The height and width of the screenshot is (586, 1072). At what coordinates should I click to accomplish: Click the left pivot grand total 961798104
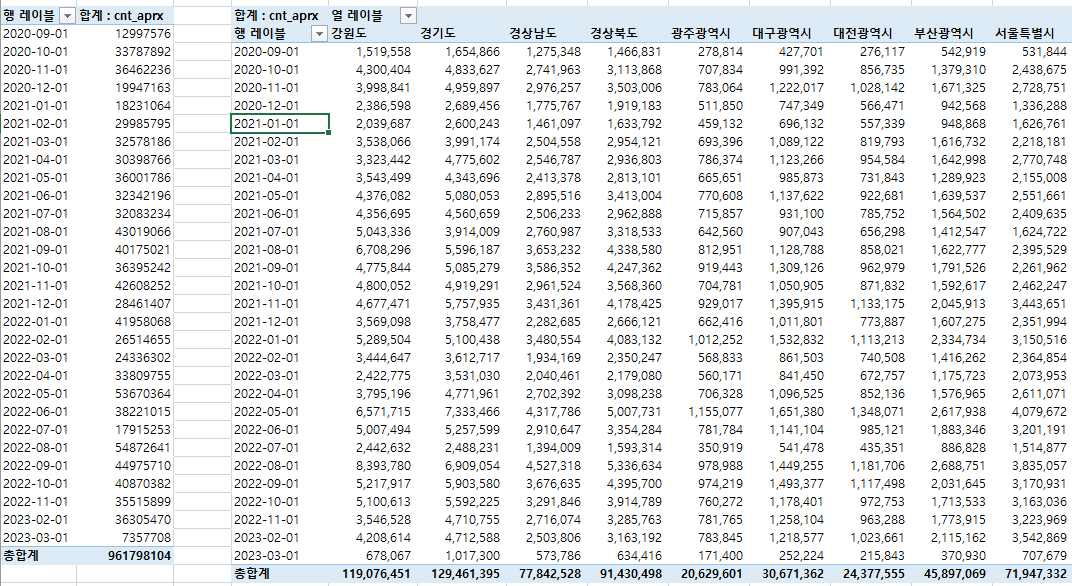click(139, 556)
